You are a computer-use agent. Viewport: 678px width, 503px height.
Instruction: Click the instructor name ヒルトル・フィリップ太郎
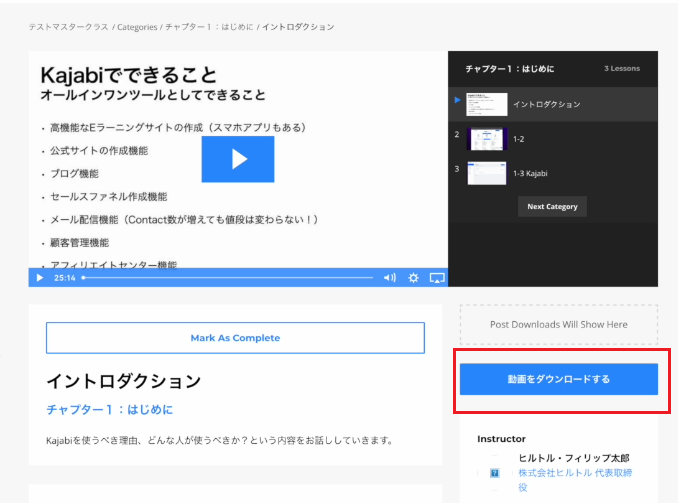tap(574, 458)
